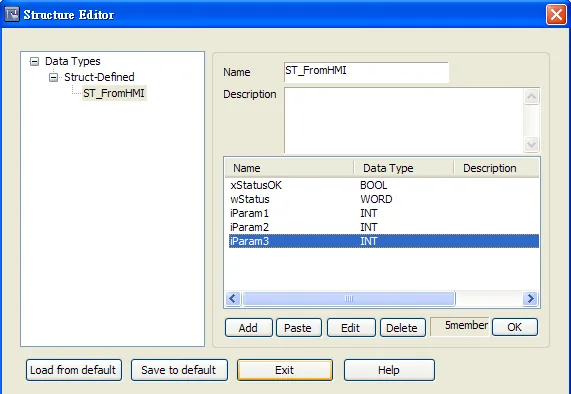Open Help for the Structure Editor
The width and height of the screenshot is (571, 394).
(x=389, y=370)
